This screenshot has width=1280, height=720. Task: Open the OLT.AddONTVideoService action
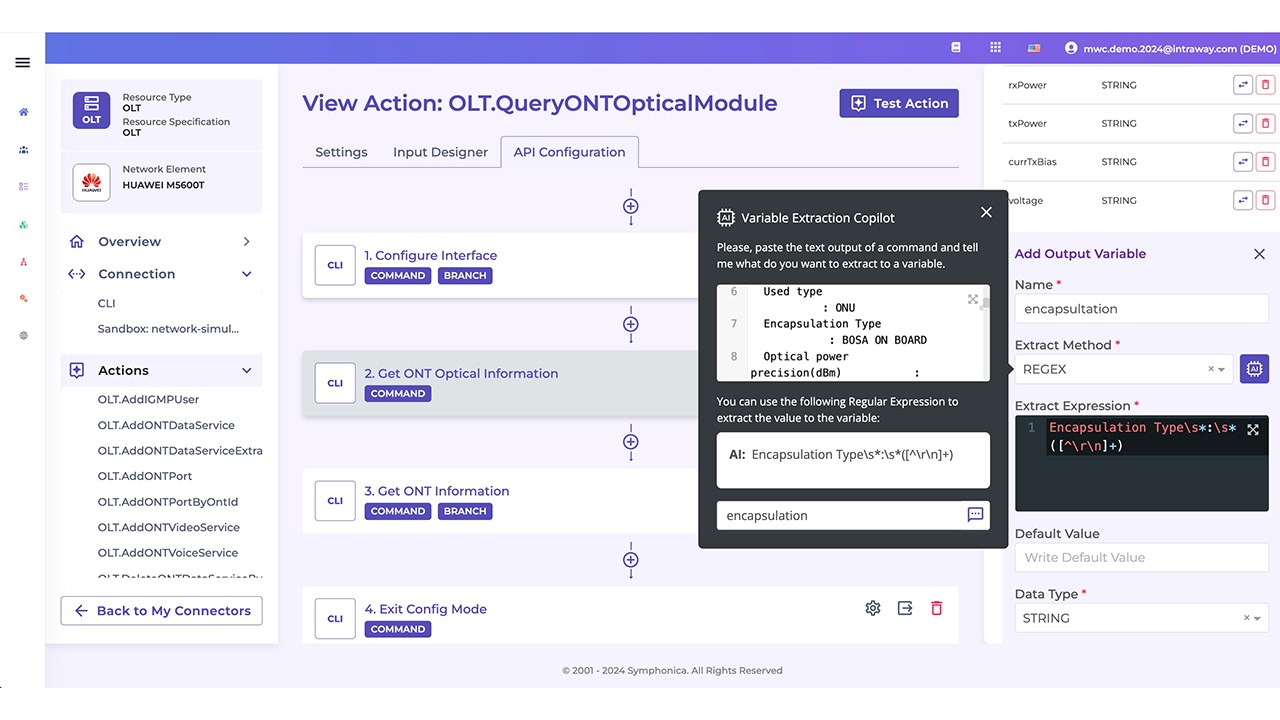(169, 527)
